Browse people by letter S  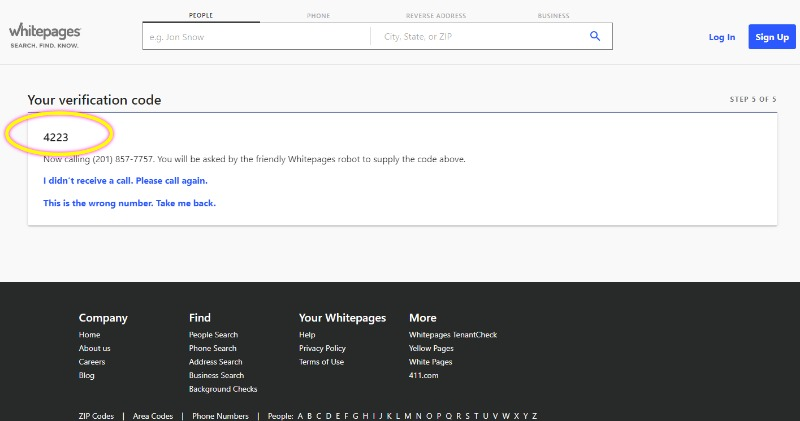(x=467, y=416)
